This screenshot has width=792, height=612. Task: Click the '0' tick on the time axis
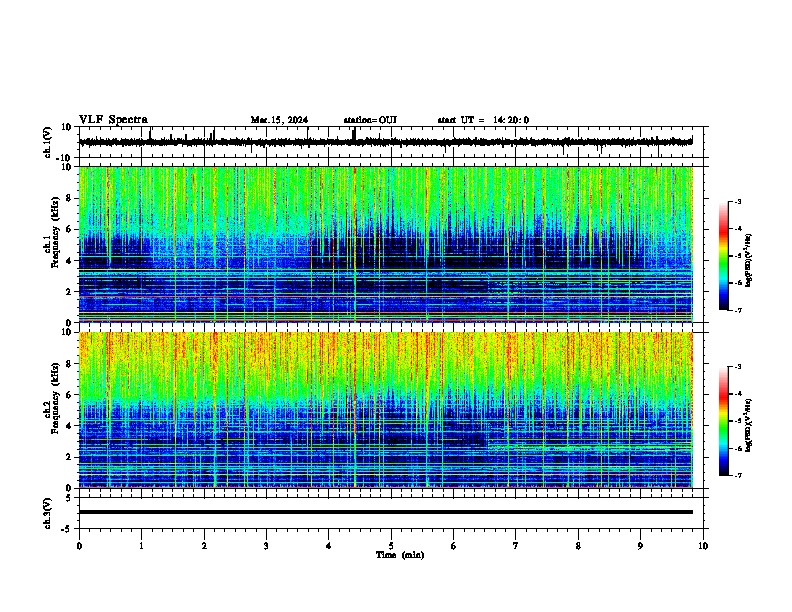click(79, 546)
